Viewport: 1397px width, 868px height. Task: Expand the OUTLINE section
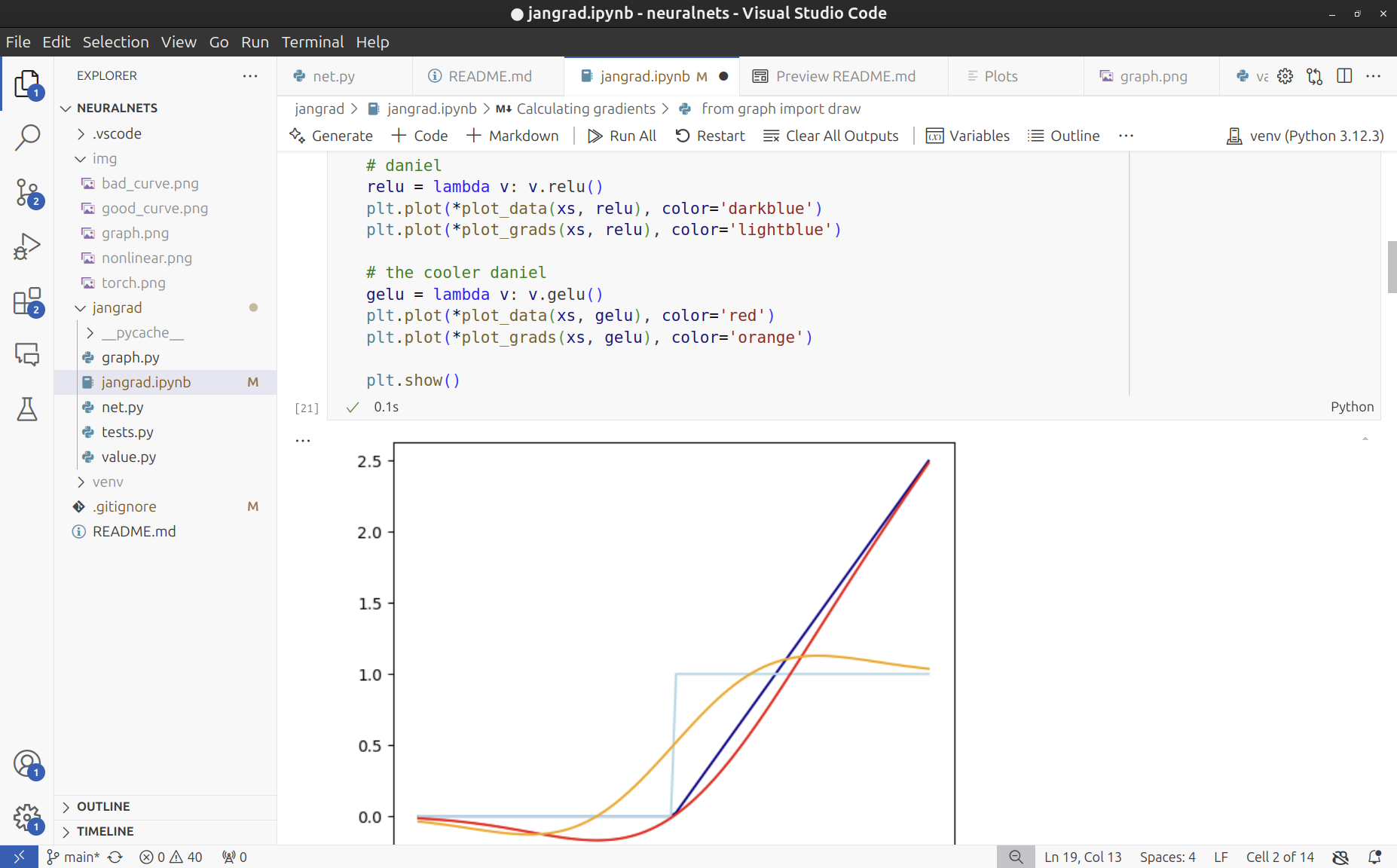pos(103,806)
